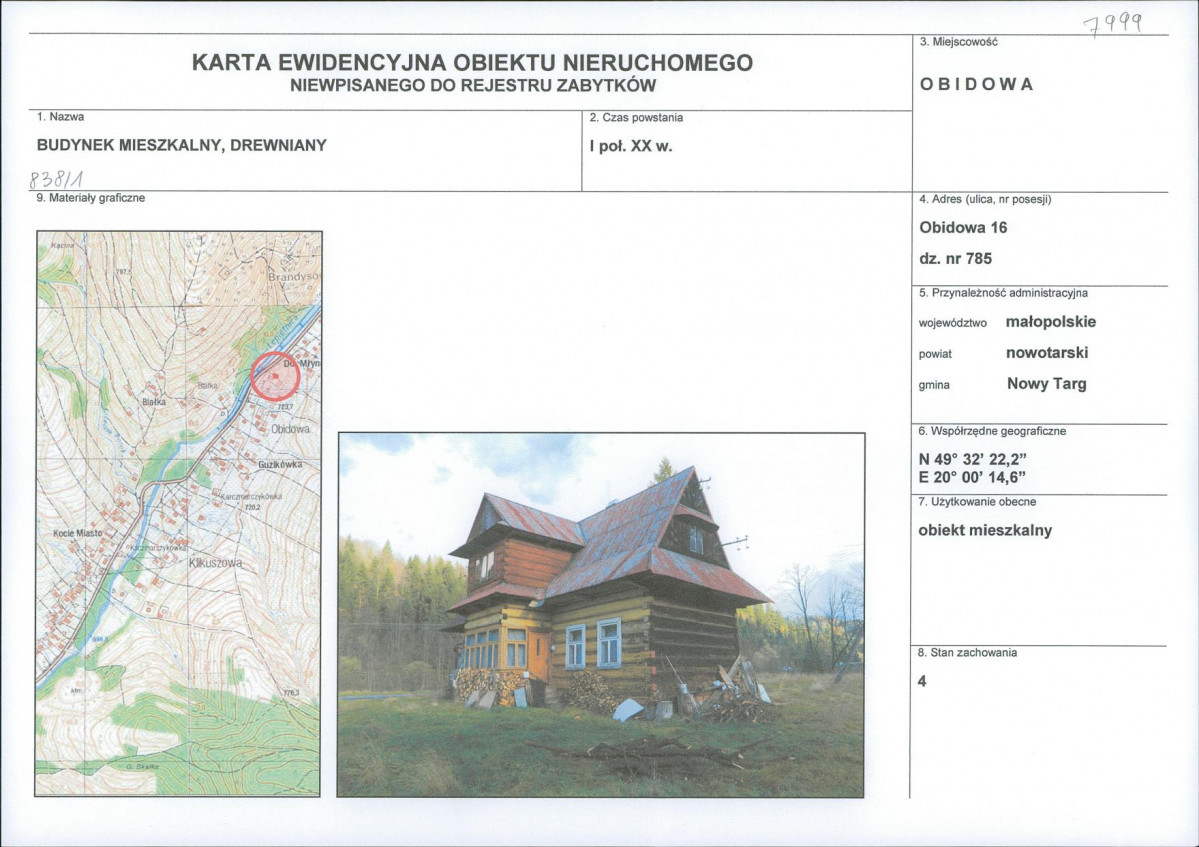Click the handwritten note '838/1'

56,179
